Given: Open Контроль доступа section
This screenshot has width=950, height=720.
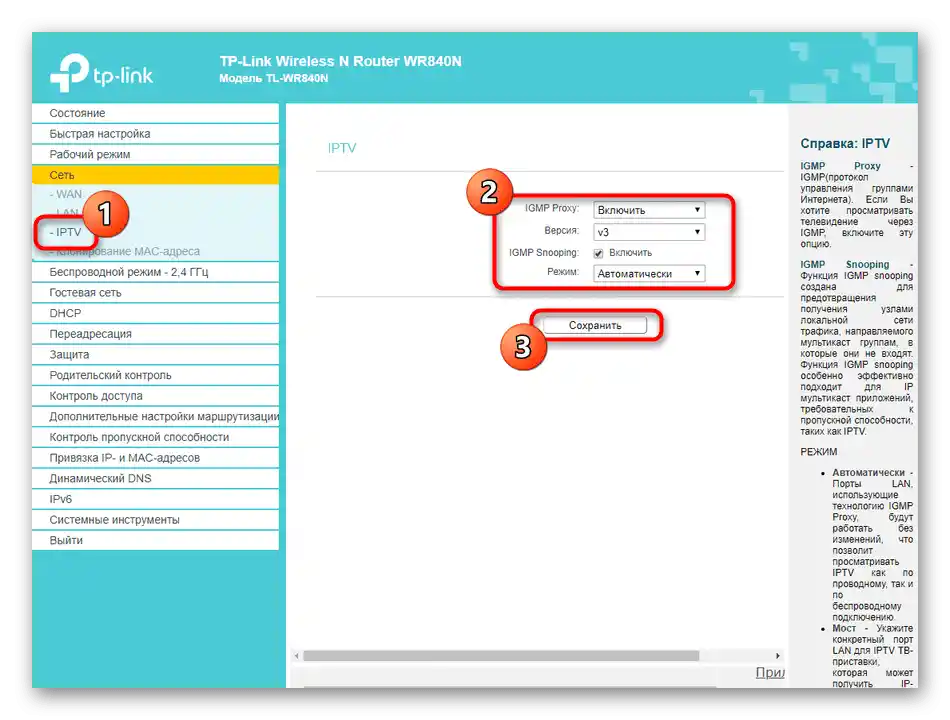Looking at the screenshot, I should (155, 396).
